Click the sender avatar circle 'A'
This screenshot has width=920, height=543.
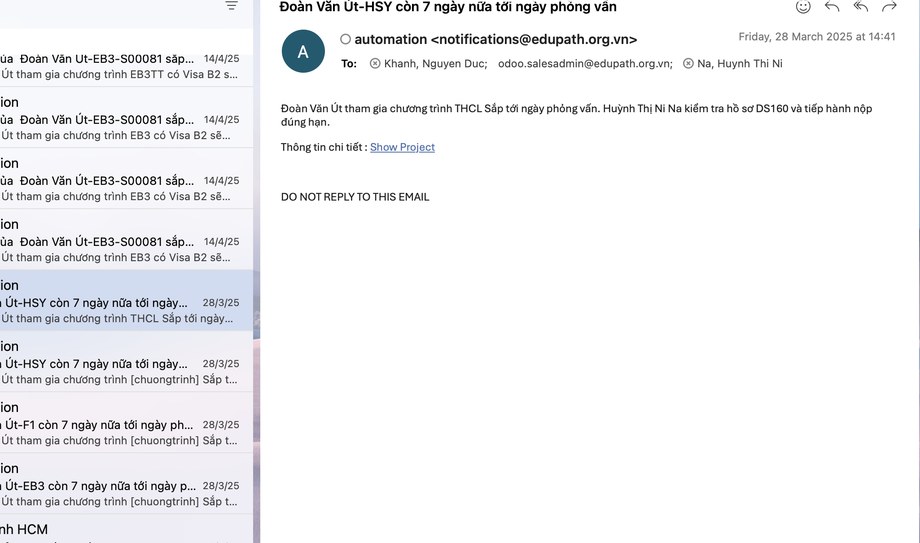click(303, 51)
